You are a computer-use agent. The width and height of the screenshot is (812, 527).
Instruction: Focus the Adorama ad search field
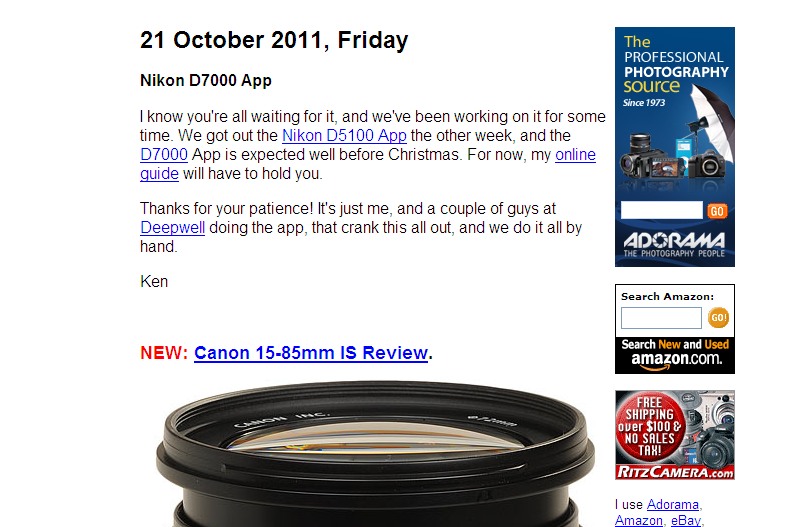point(662,210)
